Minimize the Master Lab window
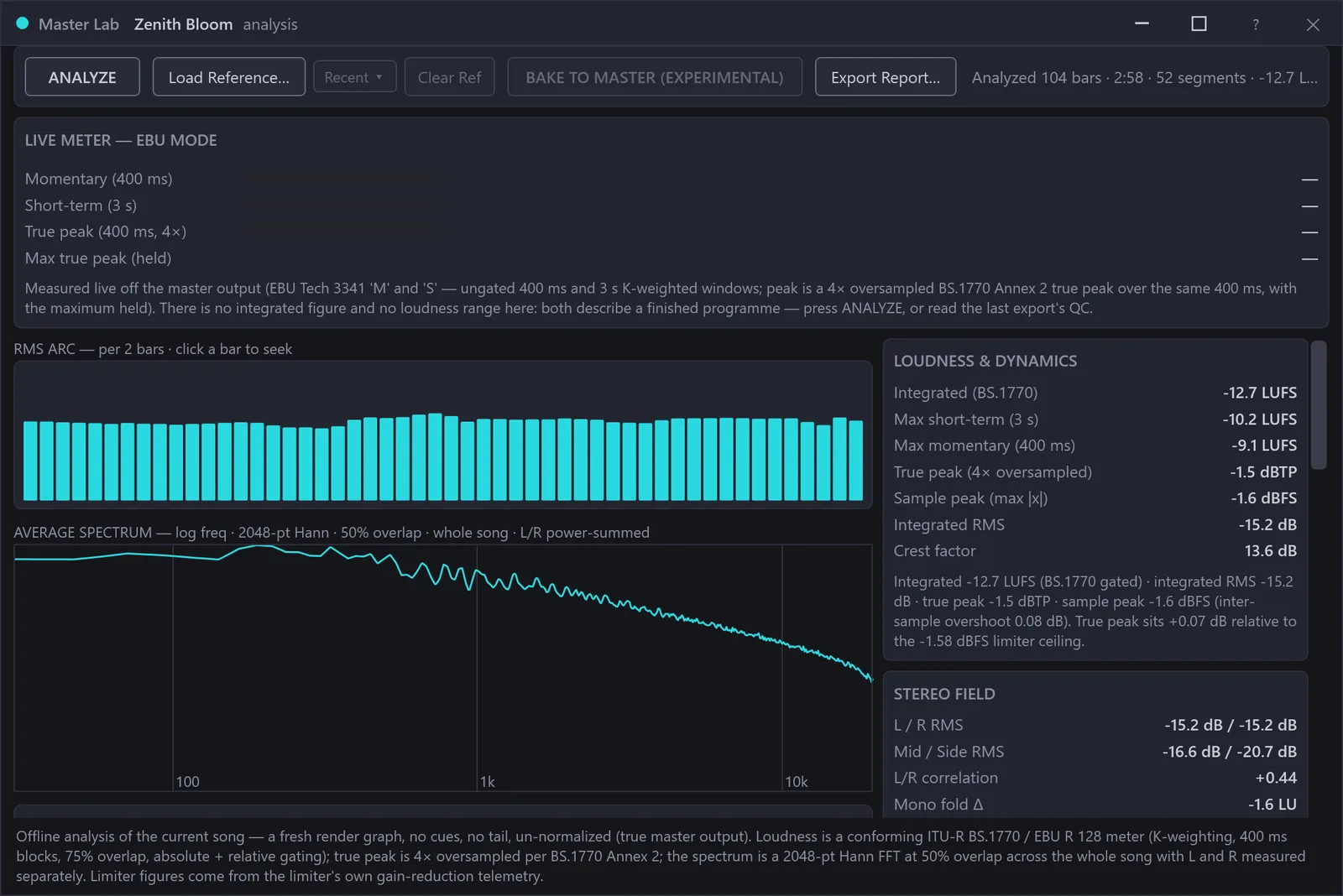The width and height of the screenshot is (1343, 896). click(x=1142, y=24)
